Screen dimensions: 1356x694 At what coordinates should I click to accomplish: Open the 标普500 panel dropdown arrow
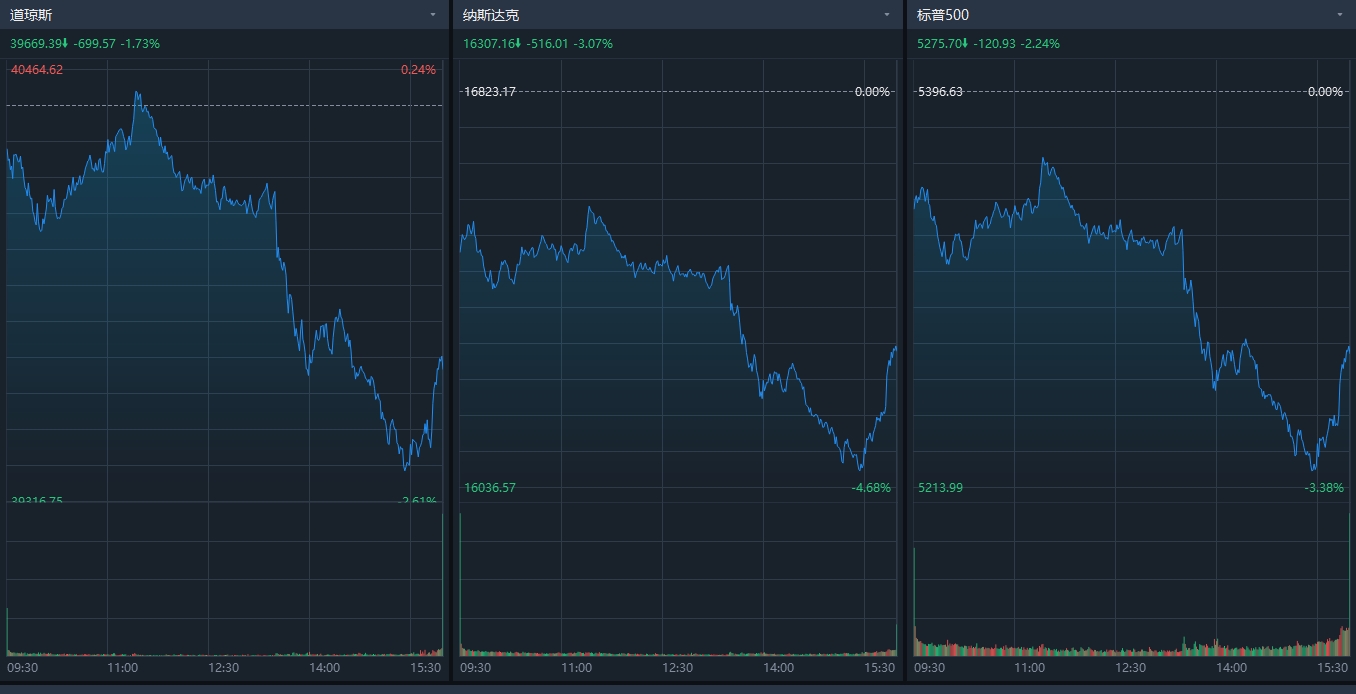(1340, 15)
